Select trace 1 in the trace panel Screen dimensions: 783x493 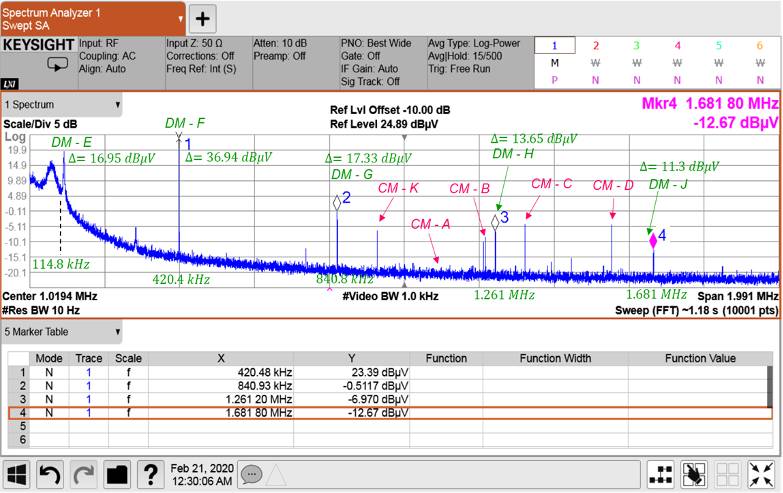point(554,45)
